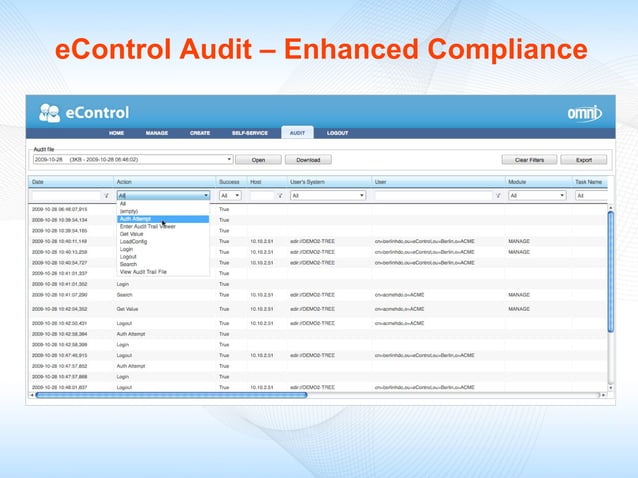The height and width of the screenshot is (478, 638).
Task: Click 'Auth Attempt' in the 10:42:58,384 row
Action: [131, 334]
